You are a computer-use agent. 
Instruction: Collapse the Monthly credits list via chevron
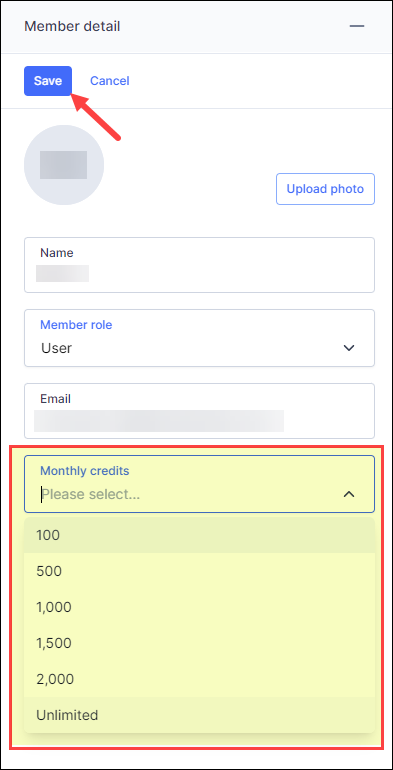click(x=349, y=494)
